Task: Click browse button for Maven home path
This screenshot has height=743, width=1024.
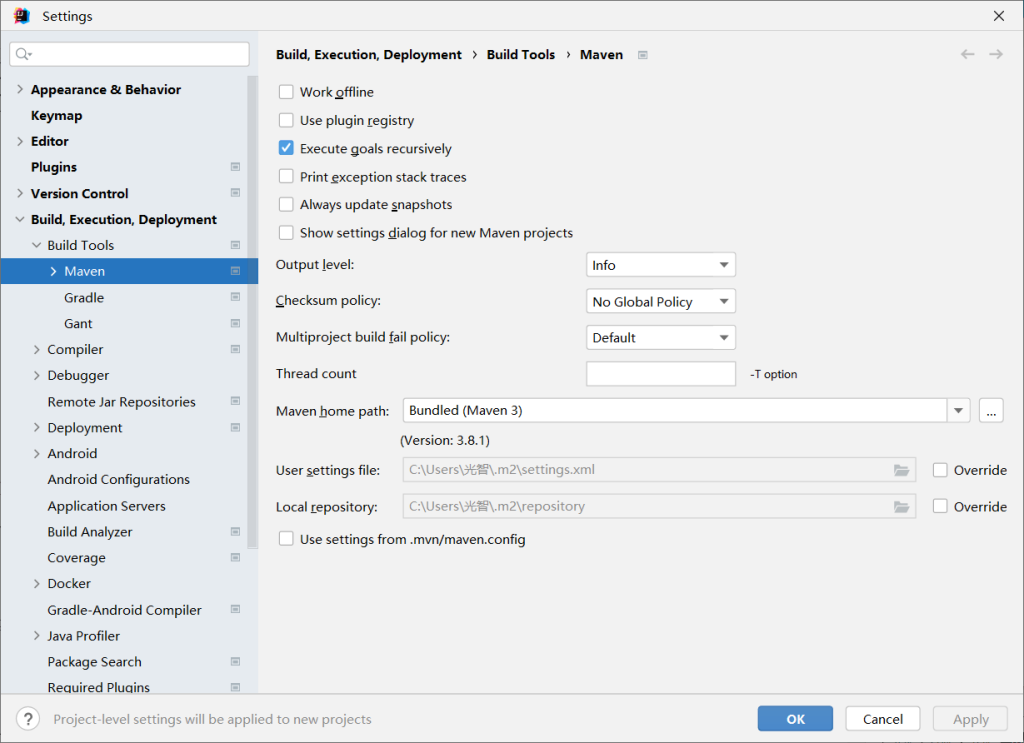Action: coord(991,410)
